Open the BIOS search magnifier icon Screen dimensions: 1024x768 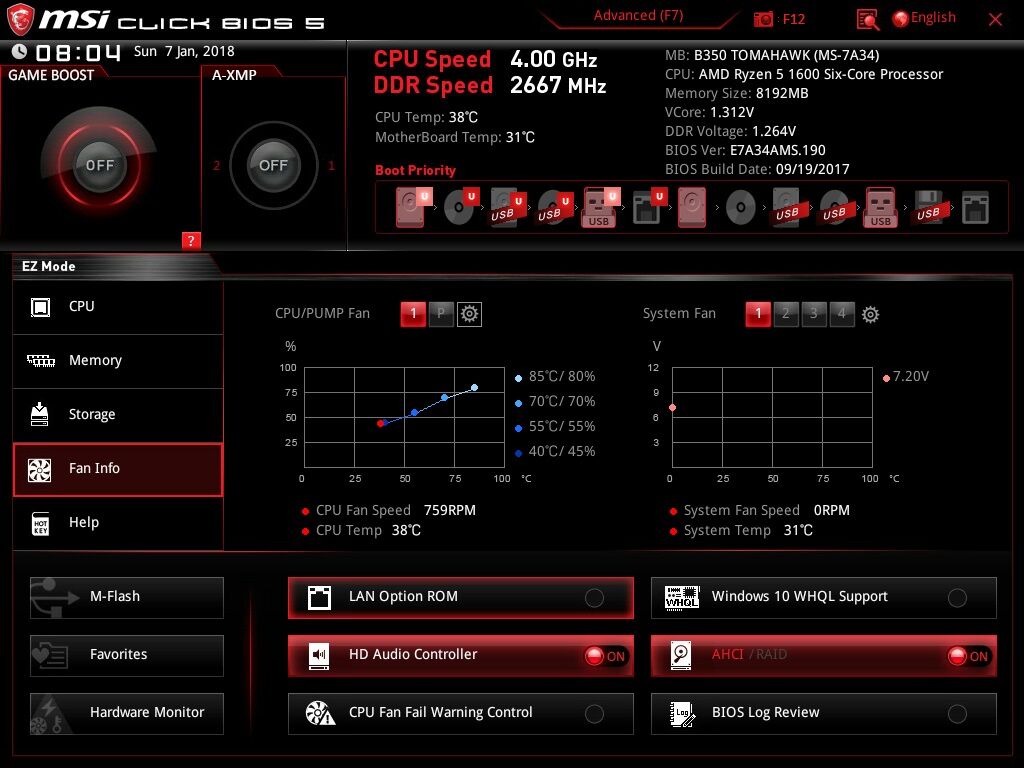click(x=867, y=20)
